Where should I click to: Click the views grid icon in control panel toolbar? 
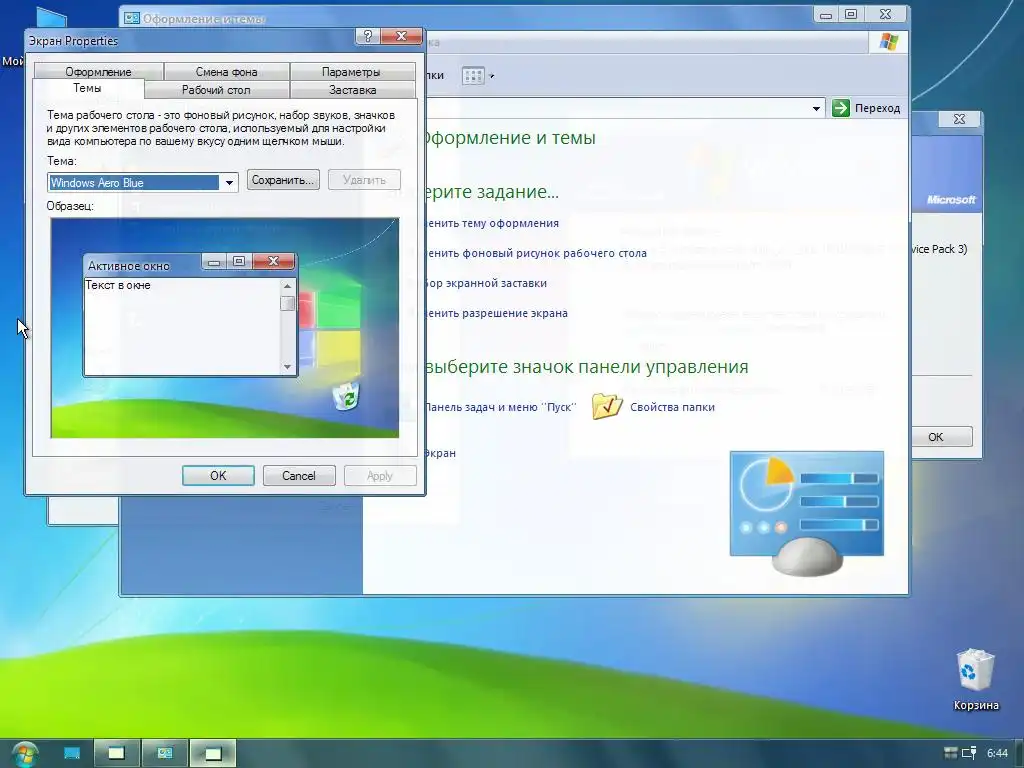coord(473,76)
